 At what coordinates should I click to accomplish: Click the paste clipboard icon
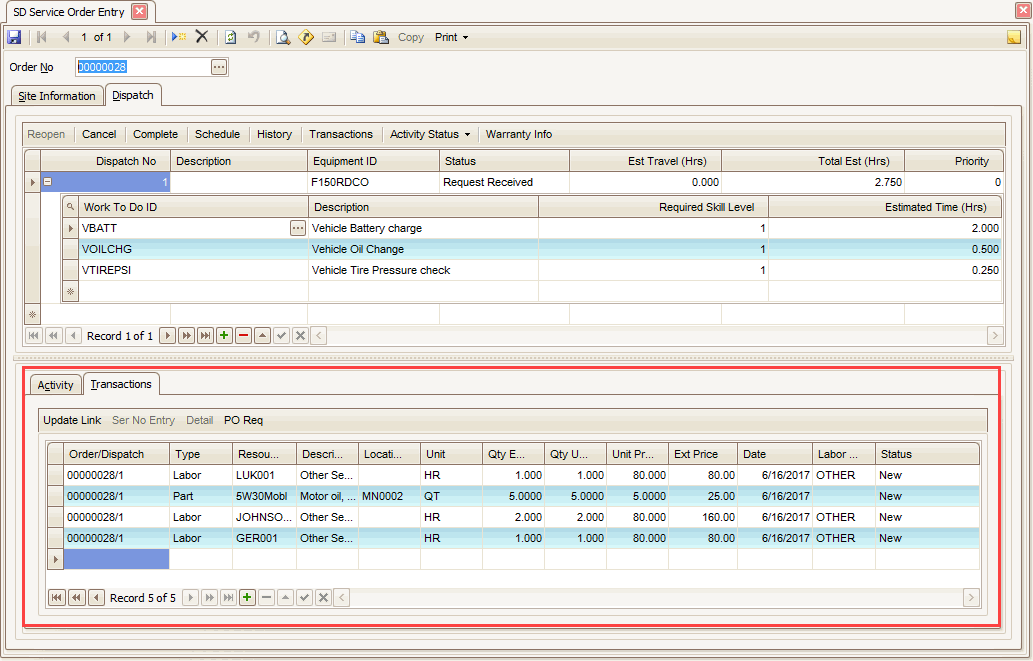pos(381,37)
